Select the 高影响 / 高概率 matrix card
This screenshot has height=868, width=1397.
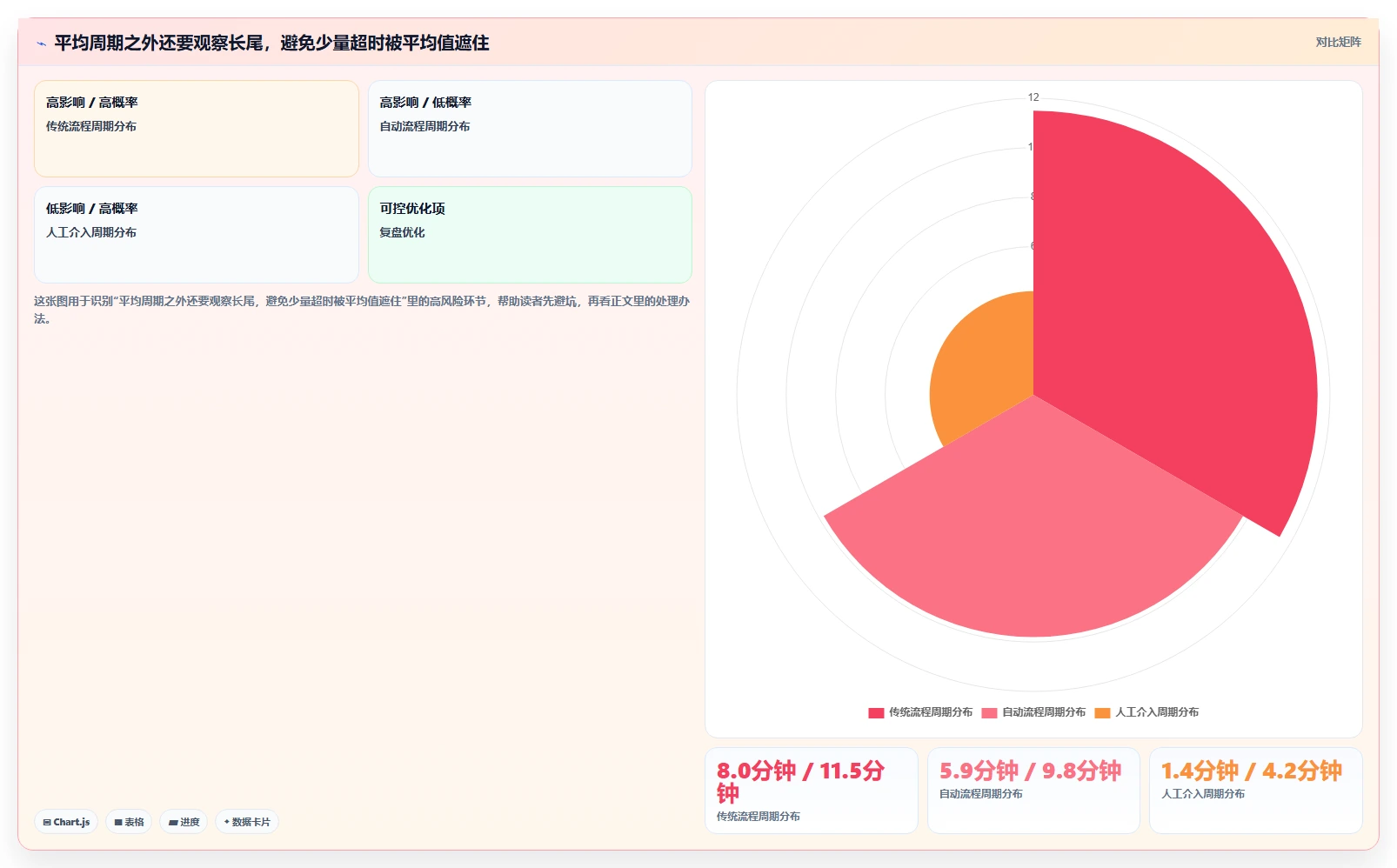click(197, 129)
